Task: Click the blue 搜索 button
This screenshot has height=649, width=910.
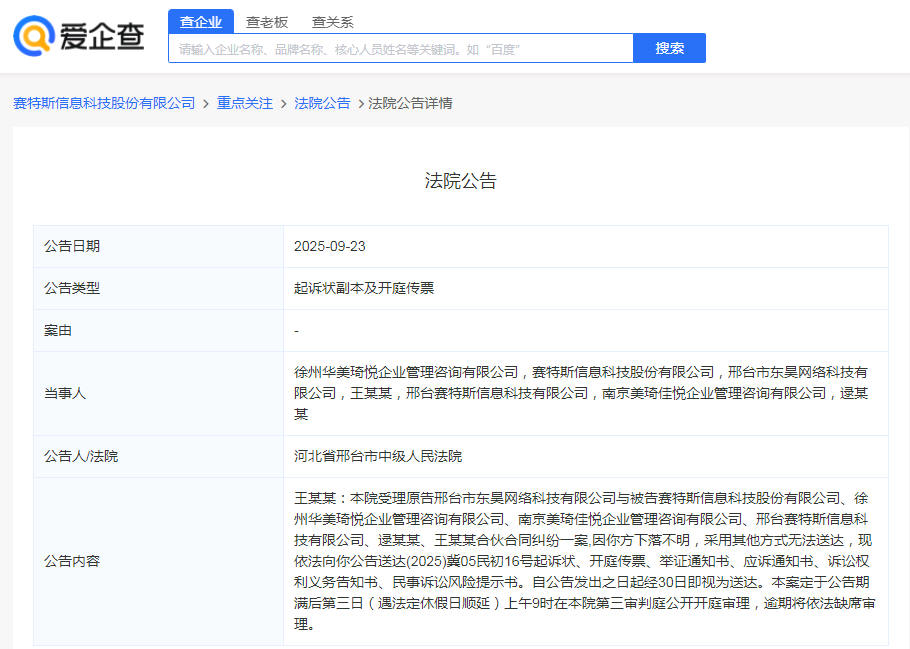Action: click(x=669, y=48)
